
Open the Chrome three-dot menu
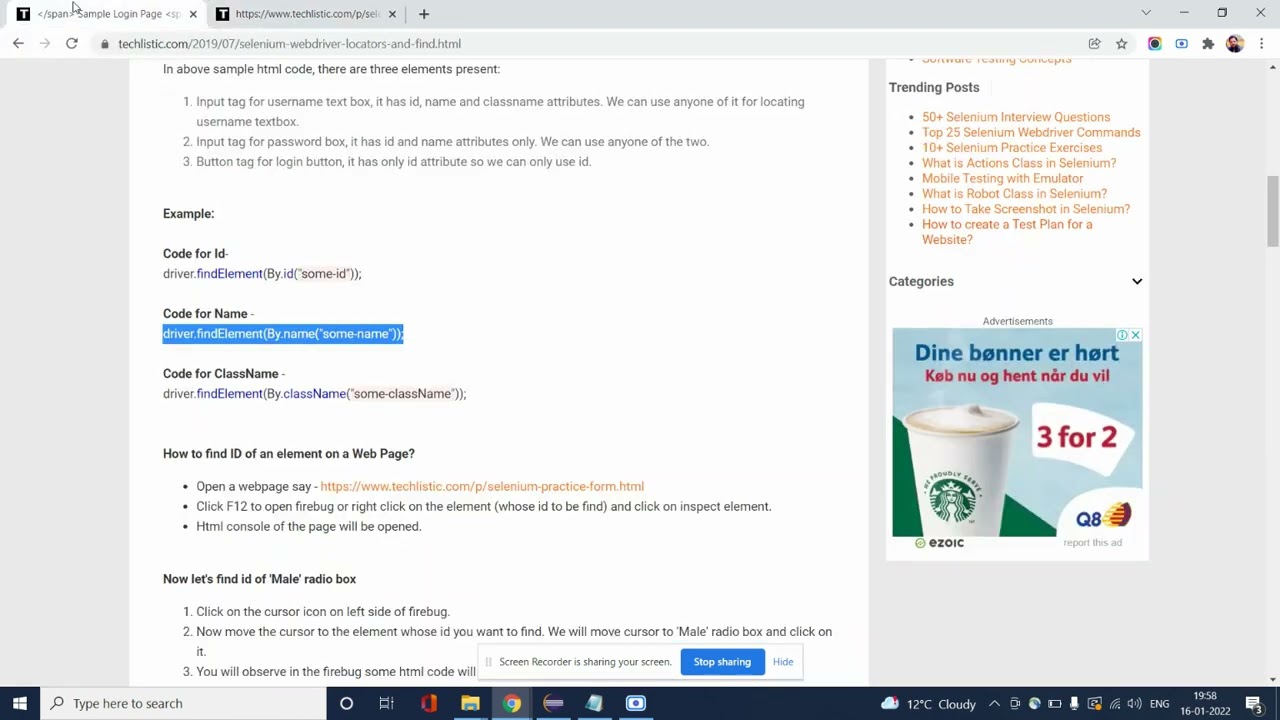1261,44
